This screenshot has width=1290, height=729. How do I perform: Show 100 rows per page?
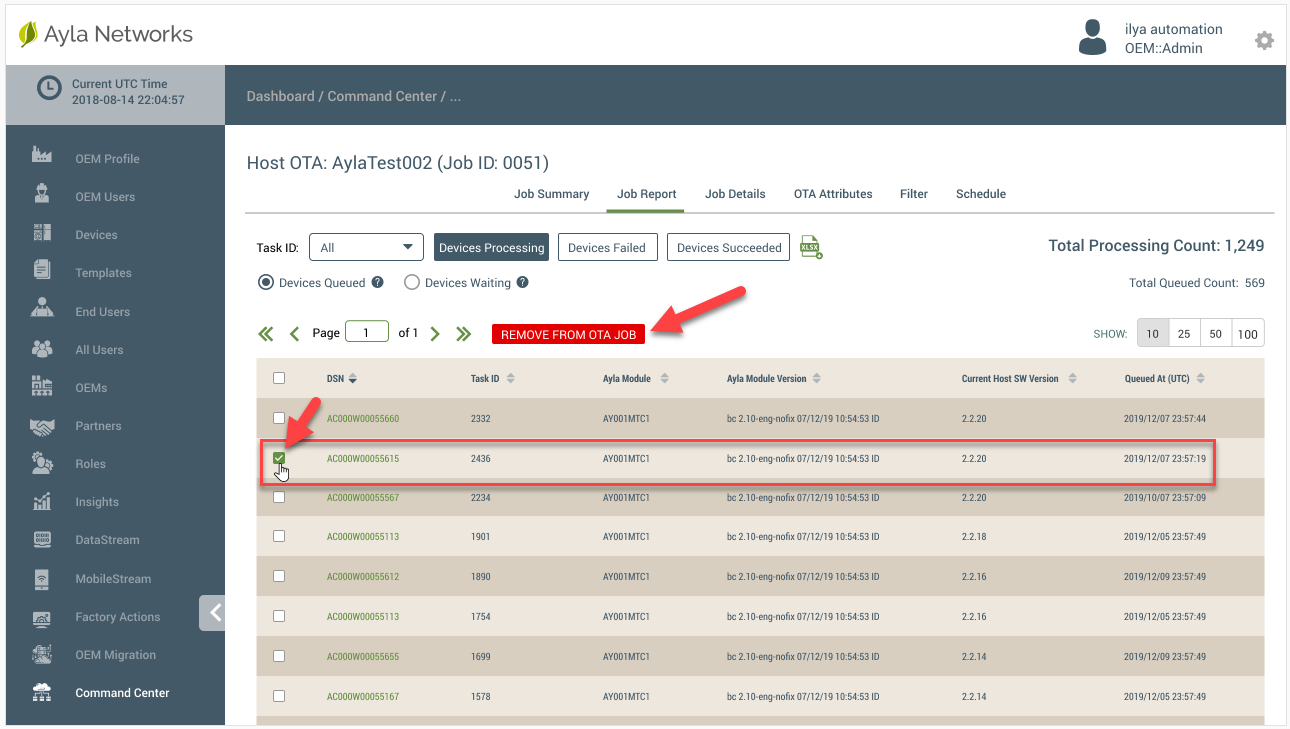tap(1248, 334)
